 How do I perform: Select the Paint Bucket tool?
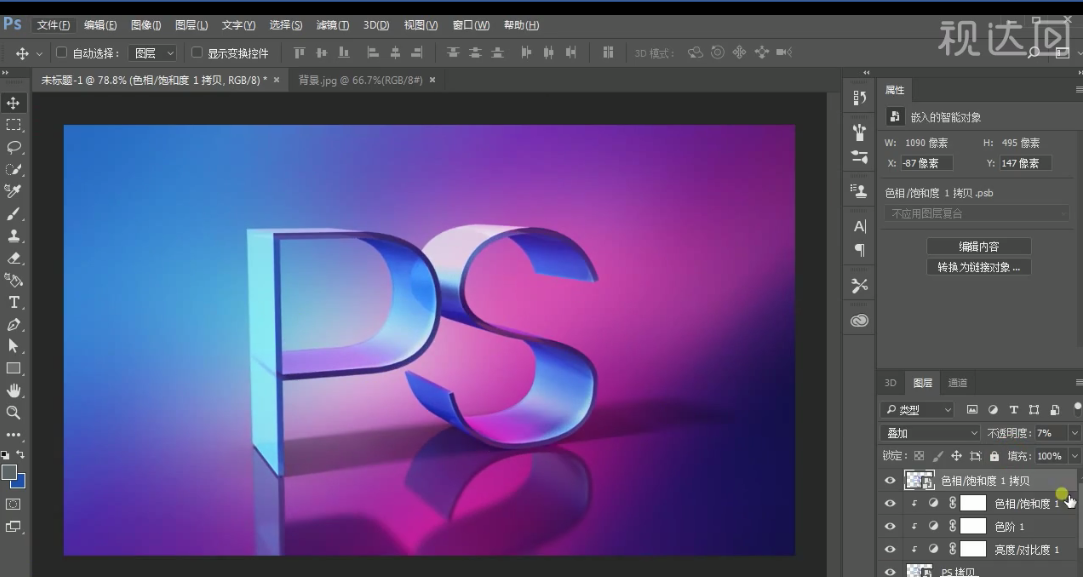pos(13,280)
